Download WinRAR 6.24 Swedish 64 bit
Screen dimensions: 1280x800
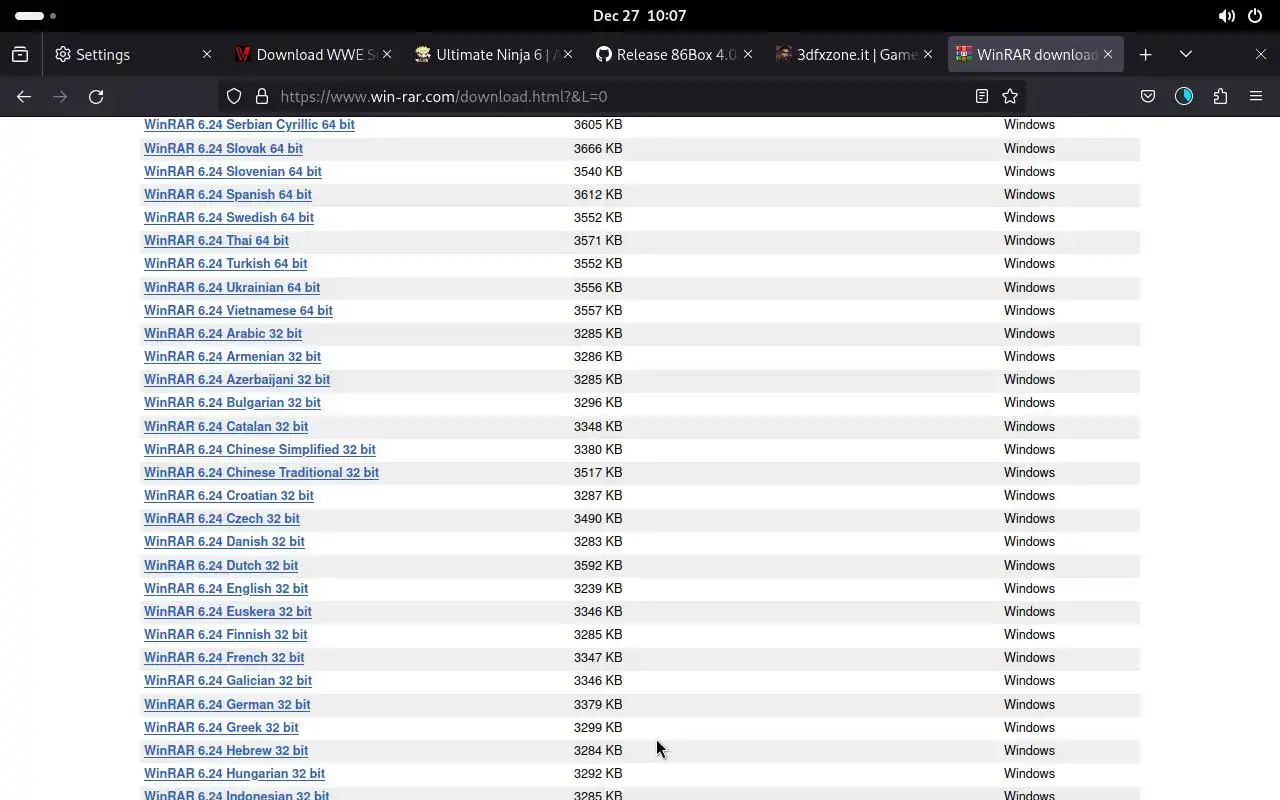tap(229, 217)
